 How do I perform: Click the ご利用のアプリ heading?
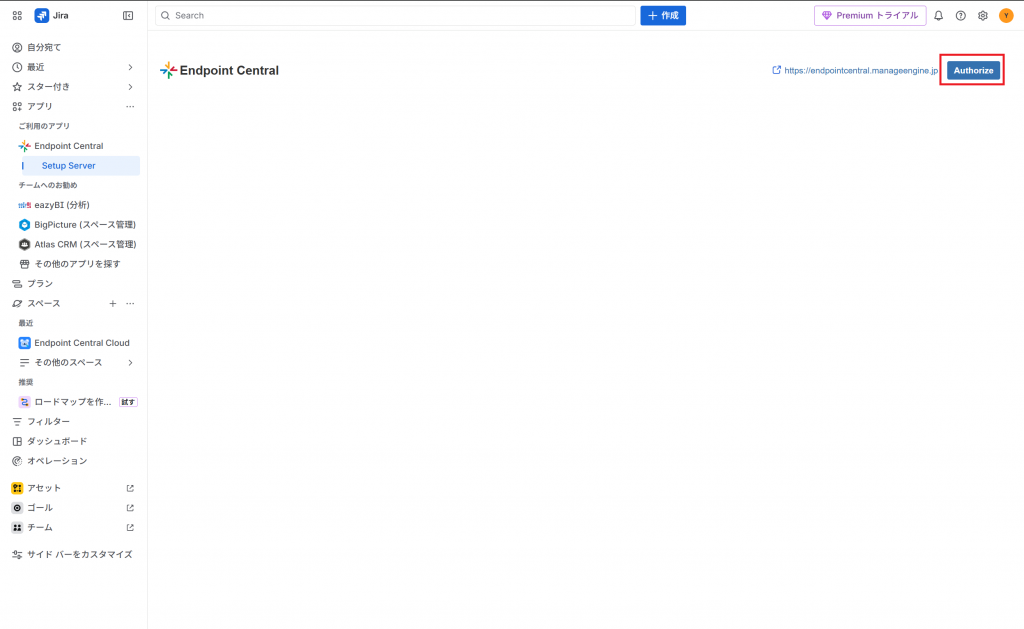pos(44,126)
